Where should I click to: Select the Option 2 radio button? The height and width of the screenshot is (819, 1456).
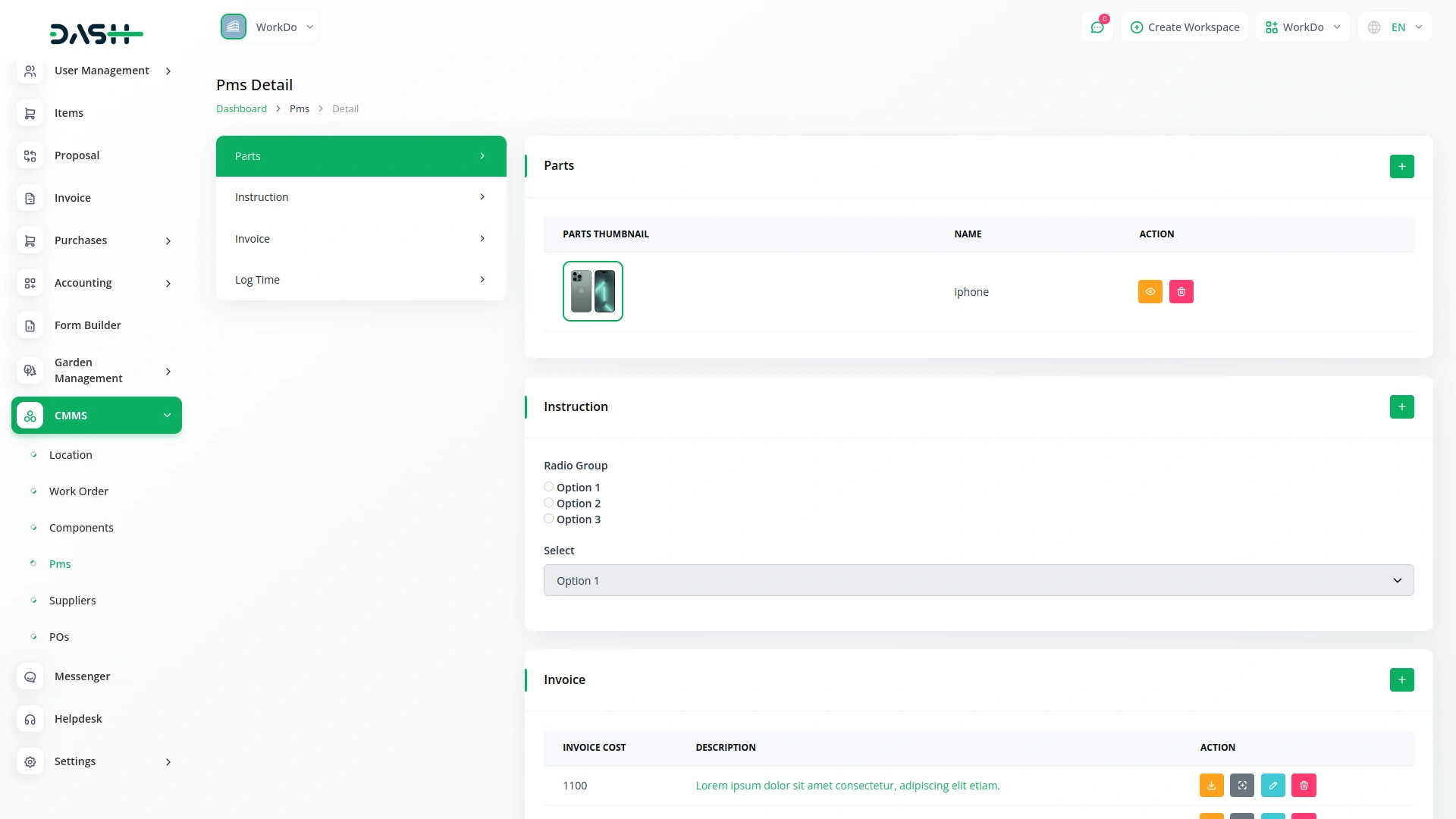[x=548, y=503]
